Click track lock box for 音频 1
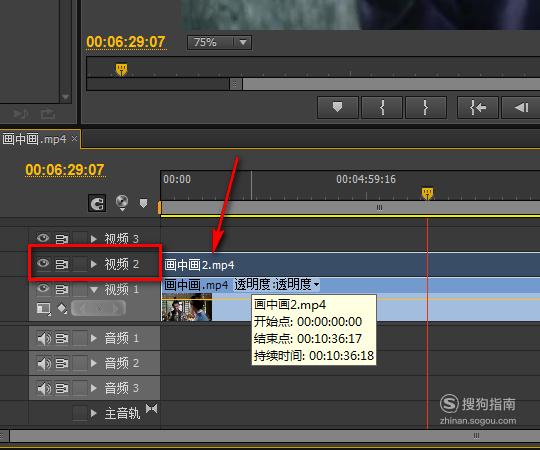The height and width of the screenshot is (450, 540). point(80,338)
